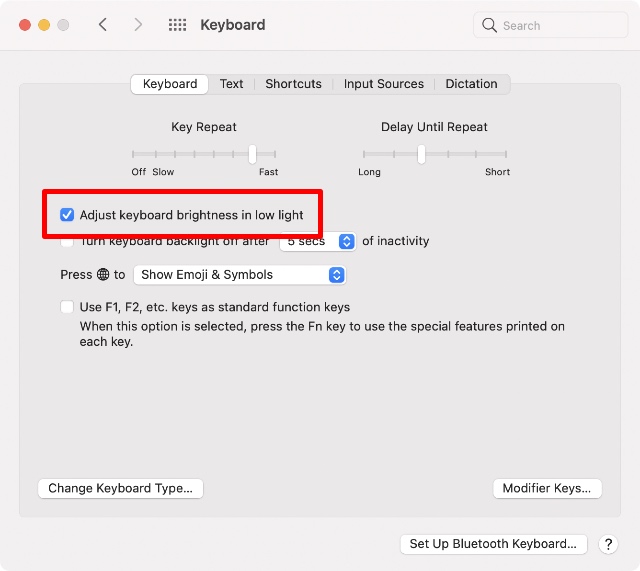Click the Change Keyboard Type button
640x571 pixels.
pos(120,488)
